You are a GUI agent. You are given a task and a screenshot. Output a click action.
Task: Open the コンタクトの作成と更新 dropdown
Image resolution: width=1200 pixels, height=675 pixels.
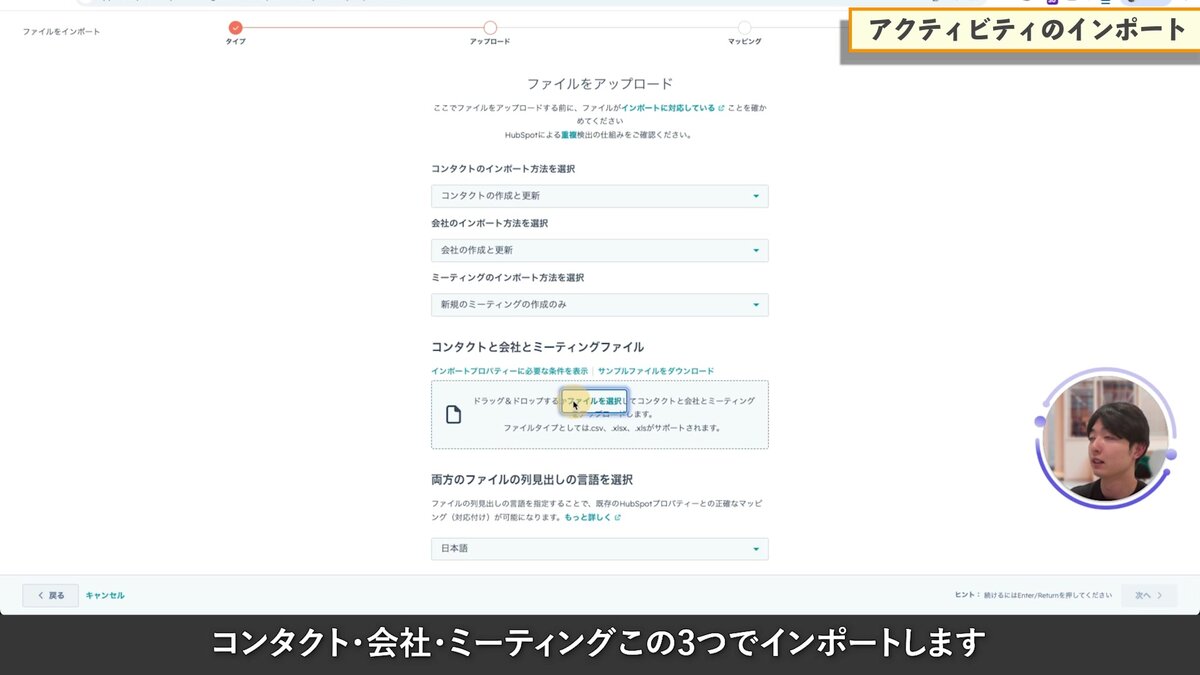pos(600,196)
